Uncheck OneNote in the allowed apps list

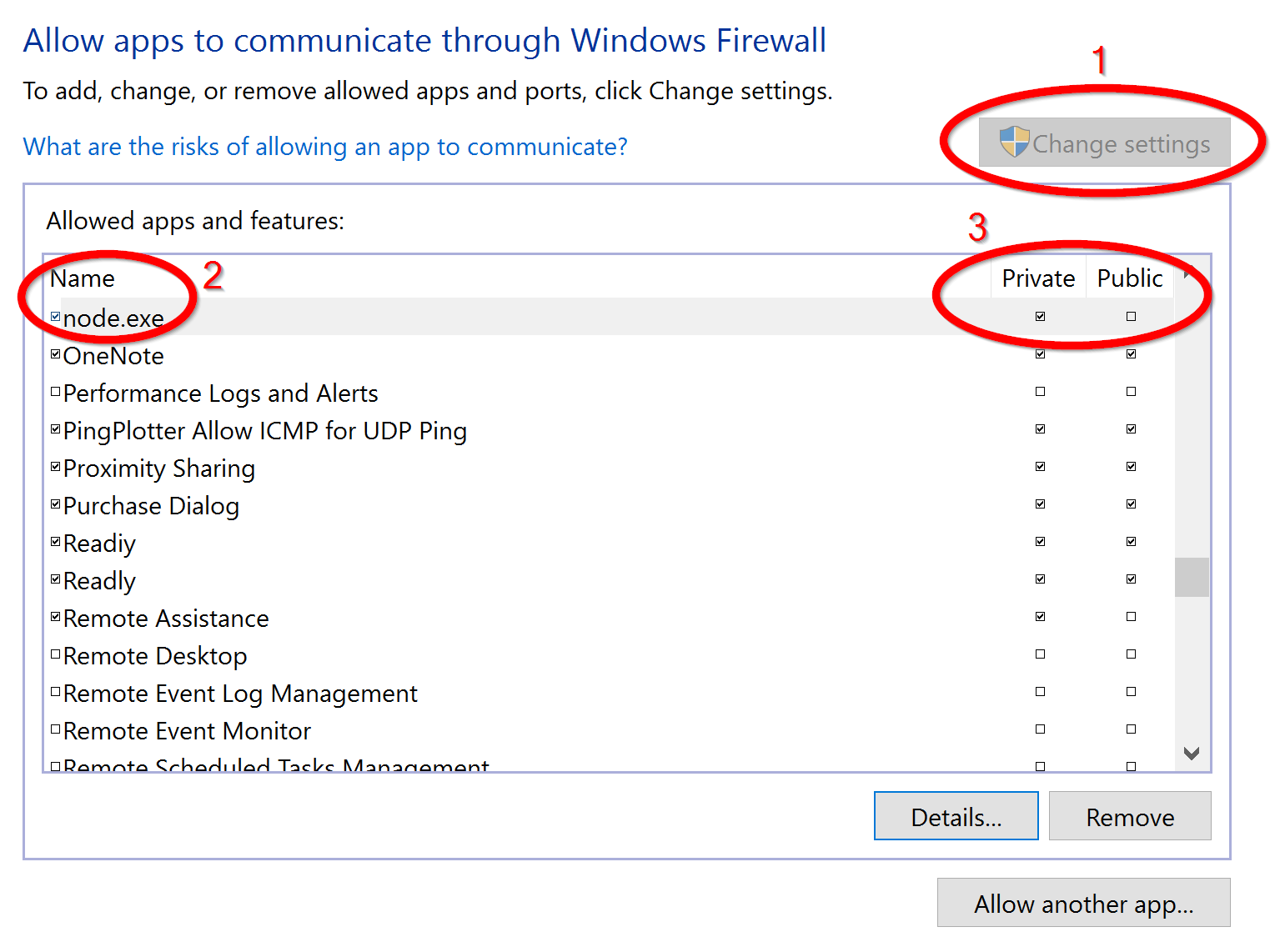pos(55,353)
